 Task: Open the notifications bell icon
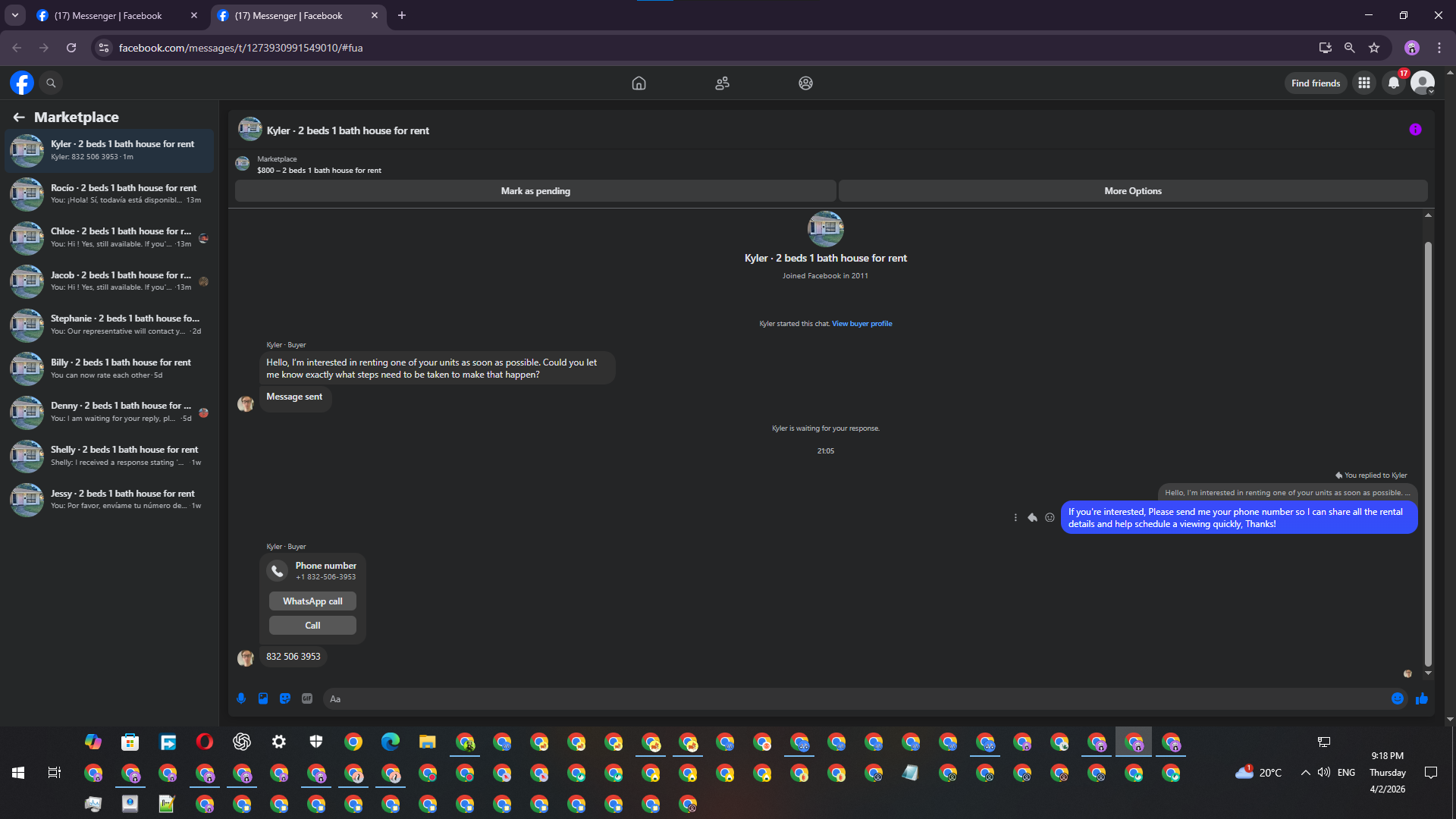pyautogui.click(x=1394, y=83)
